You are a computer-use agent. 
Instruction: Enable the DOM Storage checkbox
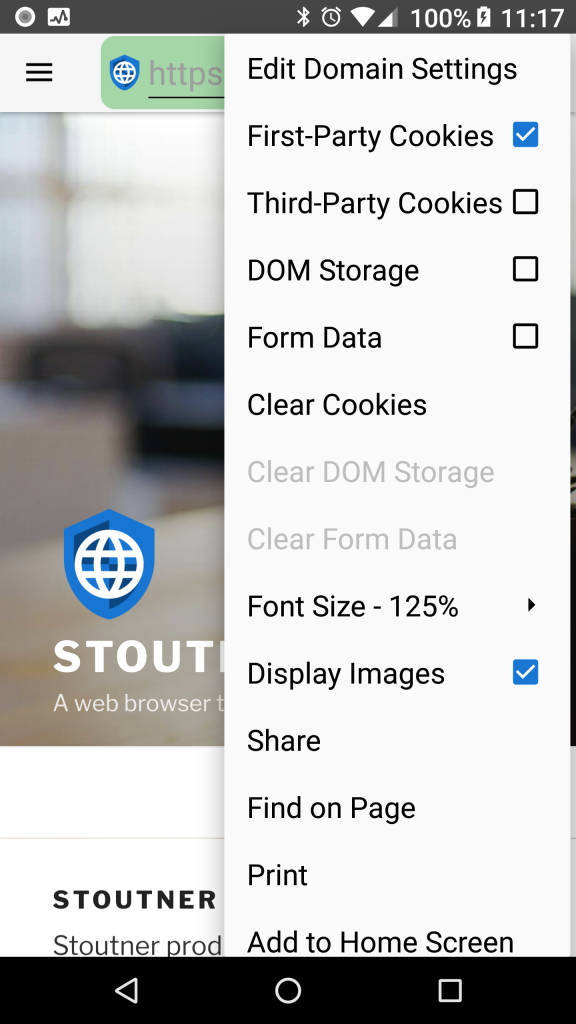[525, 269]
